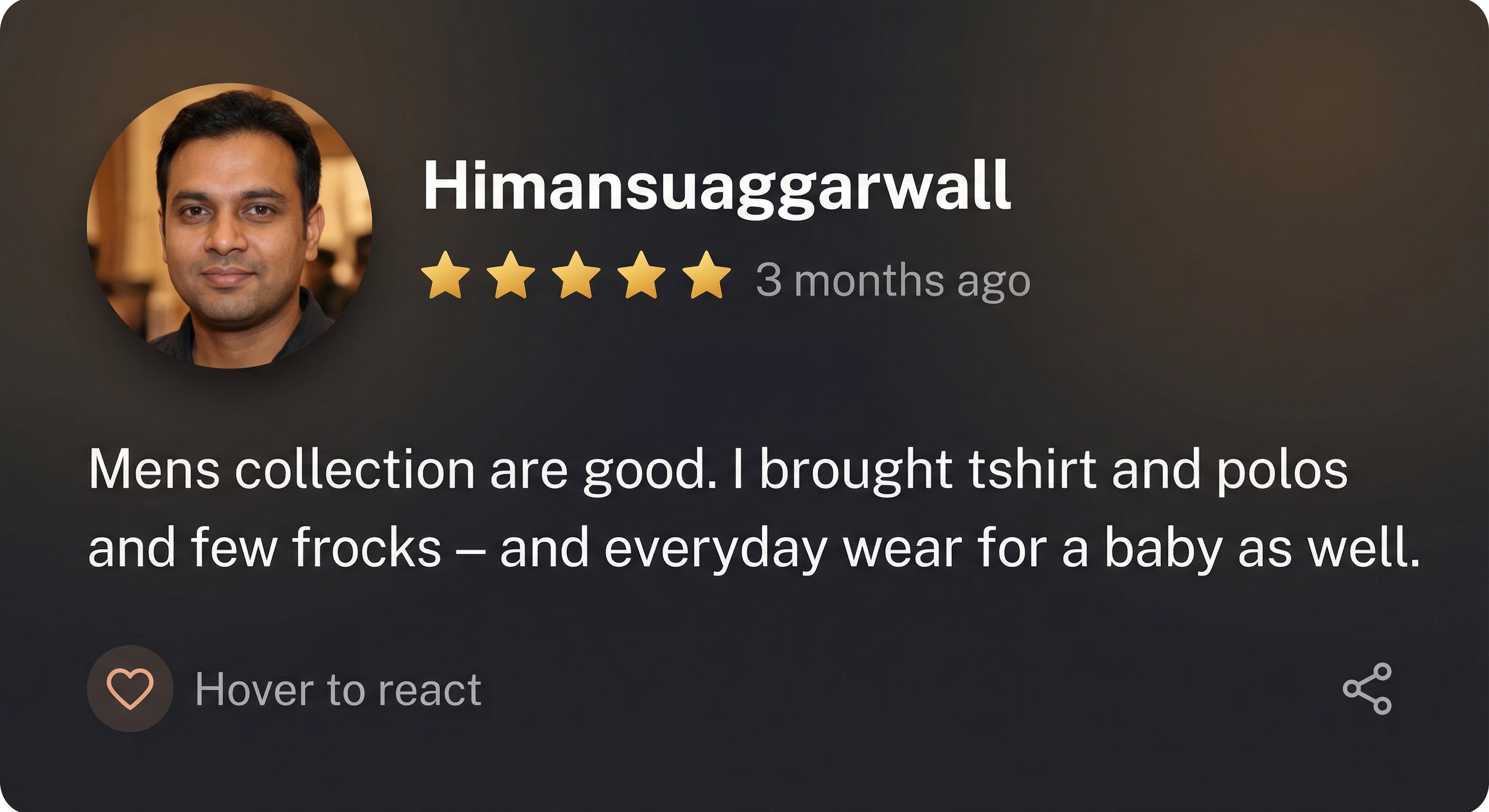Click the 'Hover to react' label
Viewport: 1489px width, 812px height.
[x=338, y=689]
